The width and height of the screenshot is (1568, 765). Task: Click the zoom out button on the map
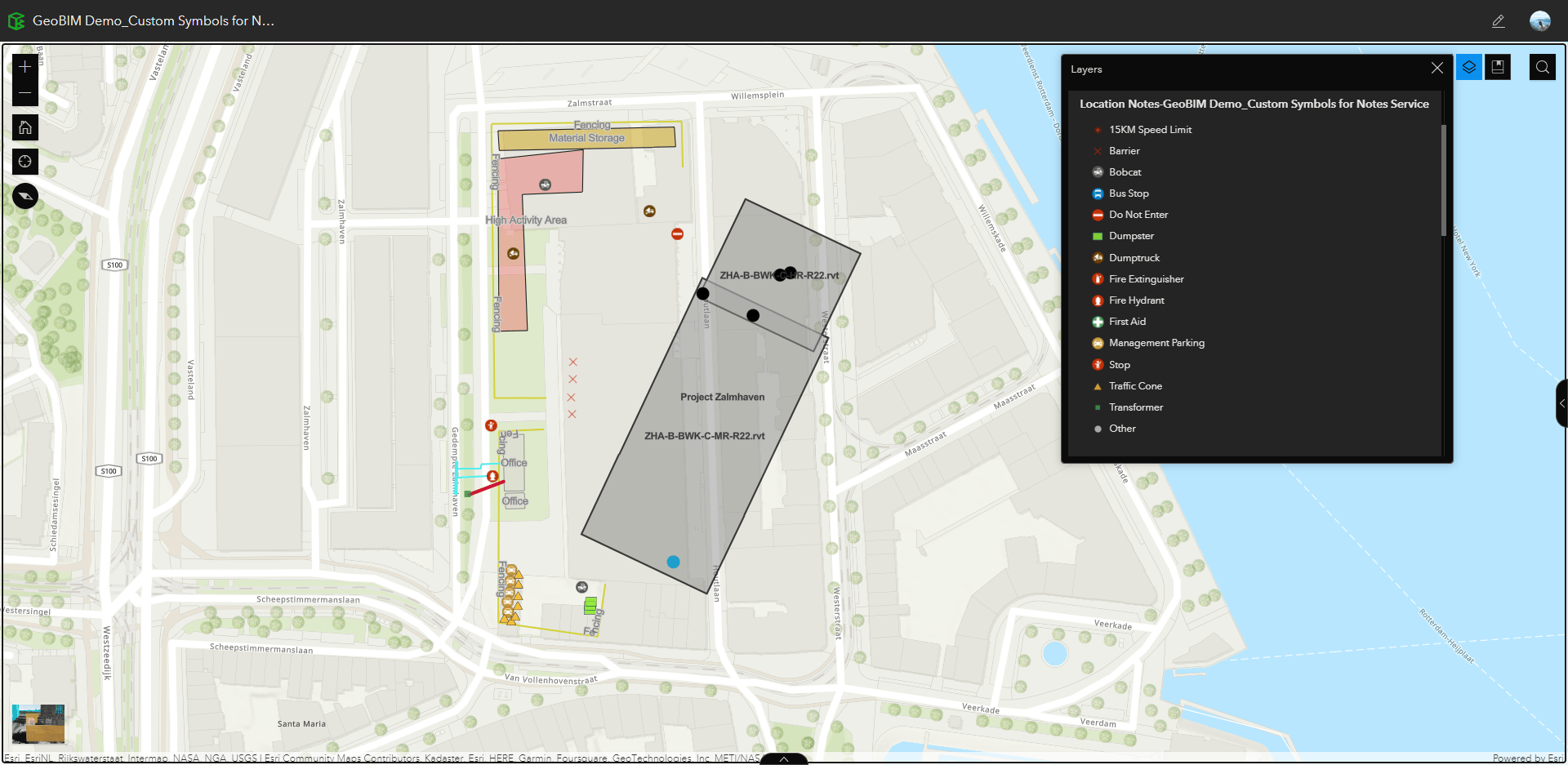click(x=24, y=93)
